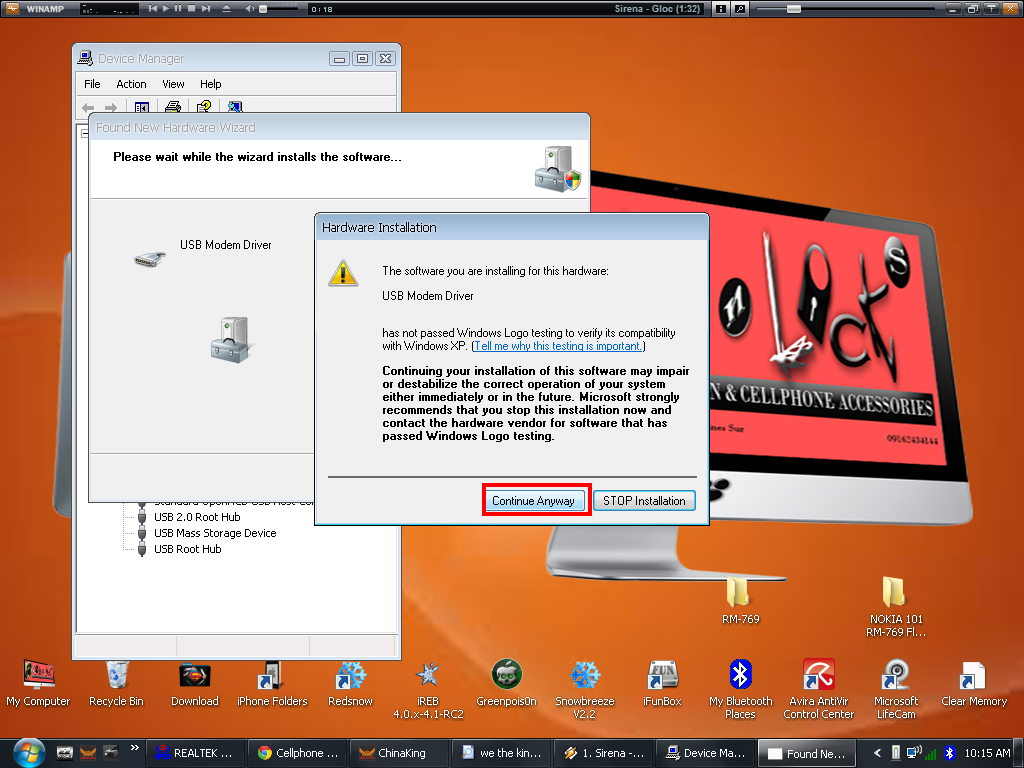Select the Recycle Bin desktop icon

point(116,683)
